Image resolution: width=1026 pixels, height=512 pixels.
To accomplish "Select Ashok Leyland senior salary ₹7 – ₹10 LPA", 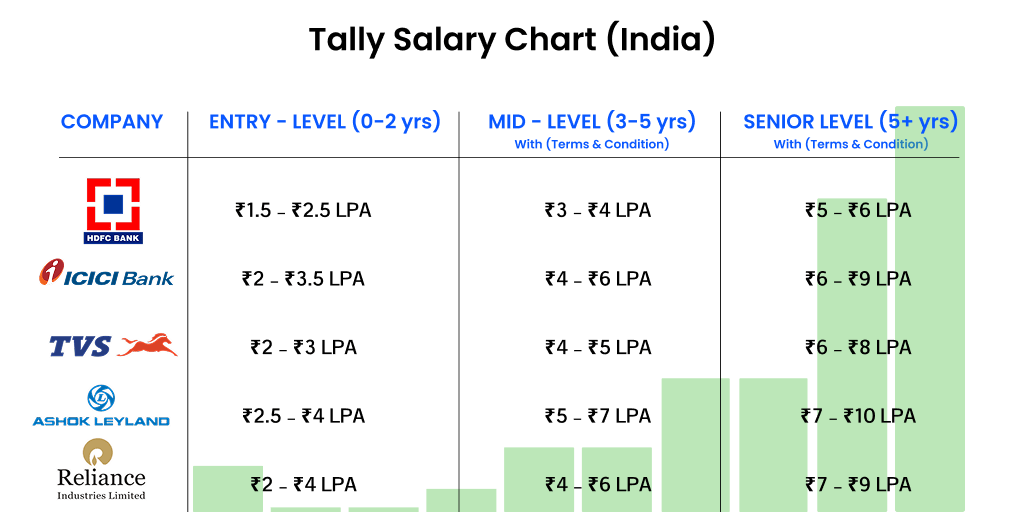I will (x=858, y=415).
